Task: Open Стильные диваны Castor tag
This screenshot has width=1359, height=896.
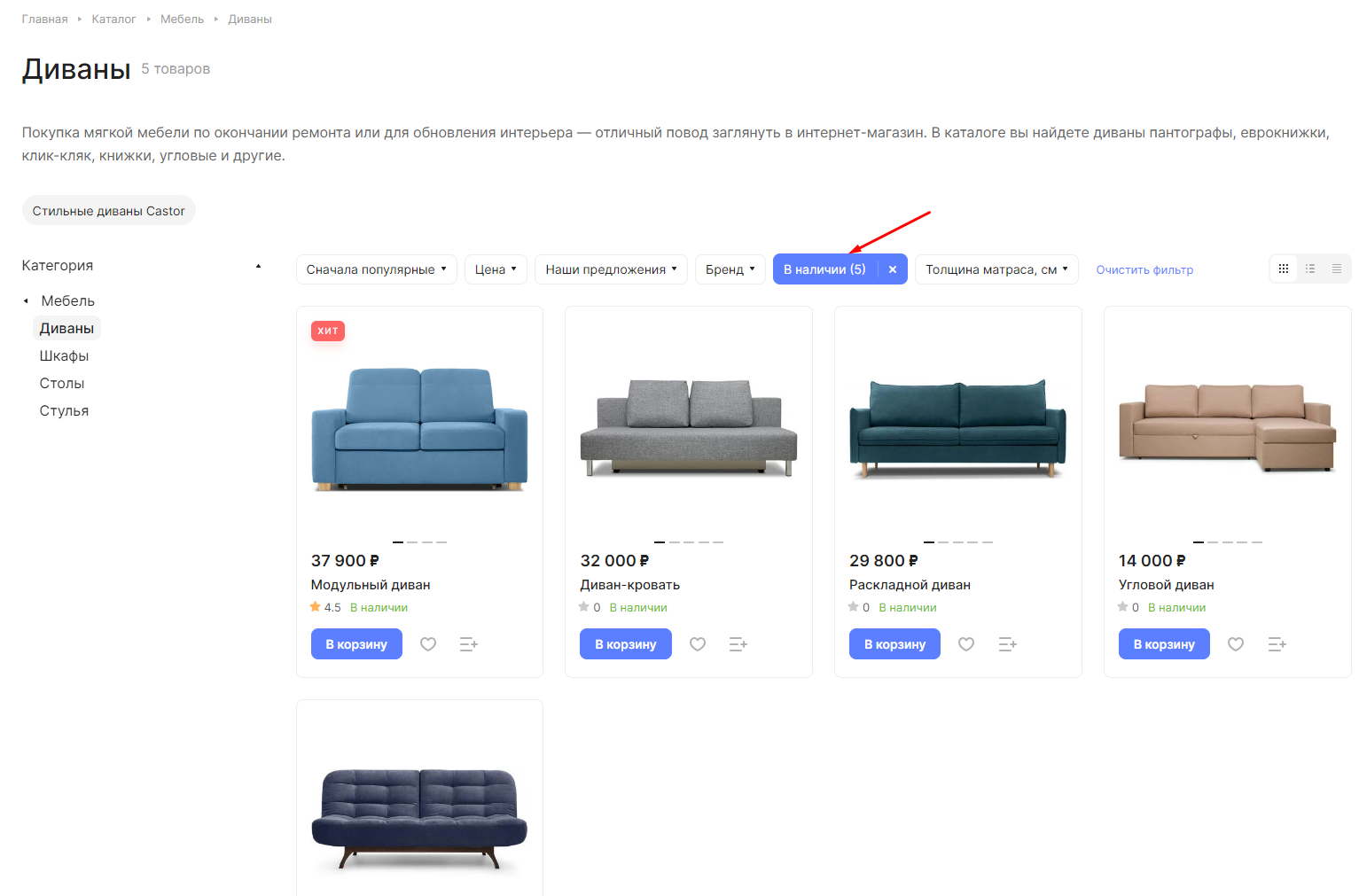Action: [109, 211]
